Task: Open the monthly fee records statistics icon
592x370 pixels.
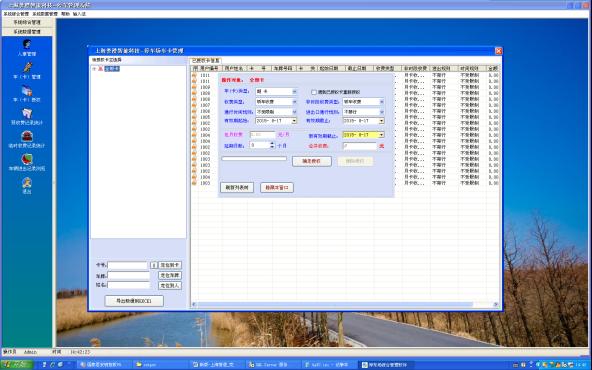Action: tap(27, 113)
